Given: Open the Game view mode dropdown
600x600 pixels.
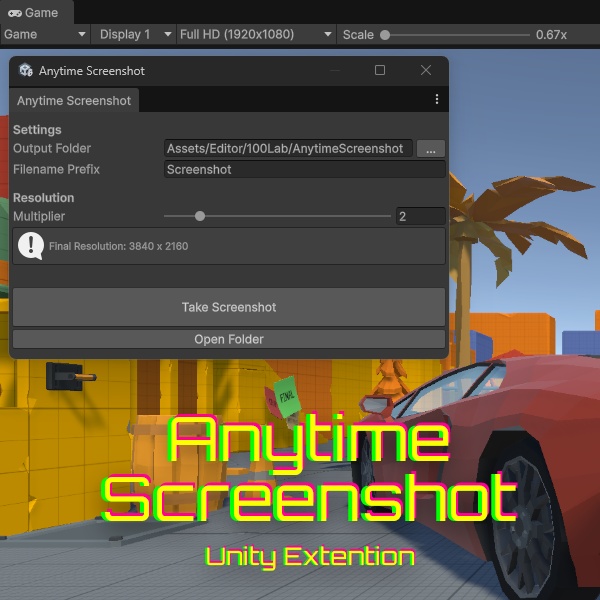Looking at the screenshot, I should tap(45, 34).
